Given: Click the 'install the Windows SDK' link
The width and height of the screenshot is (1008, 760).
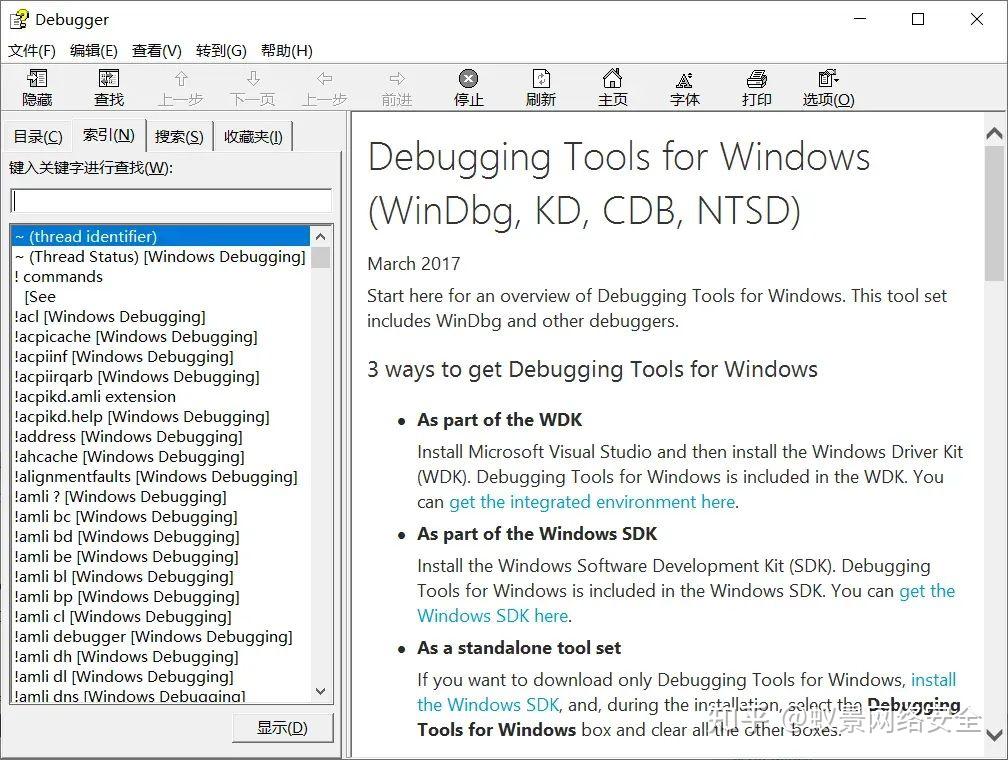Looking at the screenshot, I should 488,704.
